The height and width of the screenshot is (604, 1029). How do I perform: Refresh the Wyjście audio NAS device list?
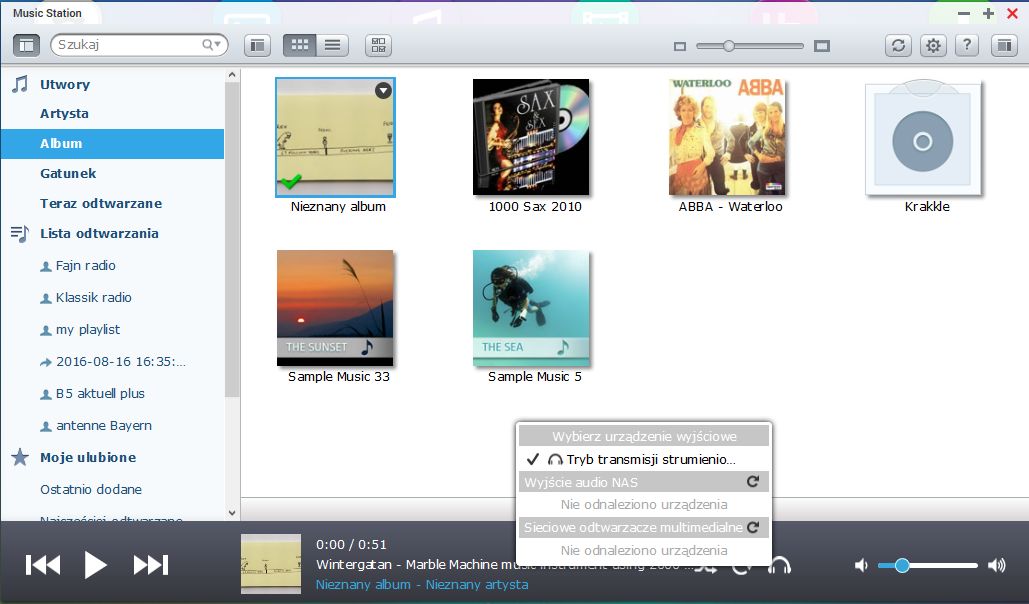coord(753,482)
